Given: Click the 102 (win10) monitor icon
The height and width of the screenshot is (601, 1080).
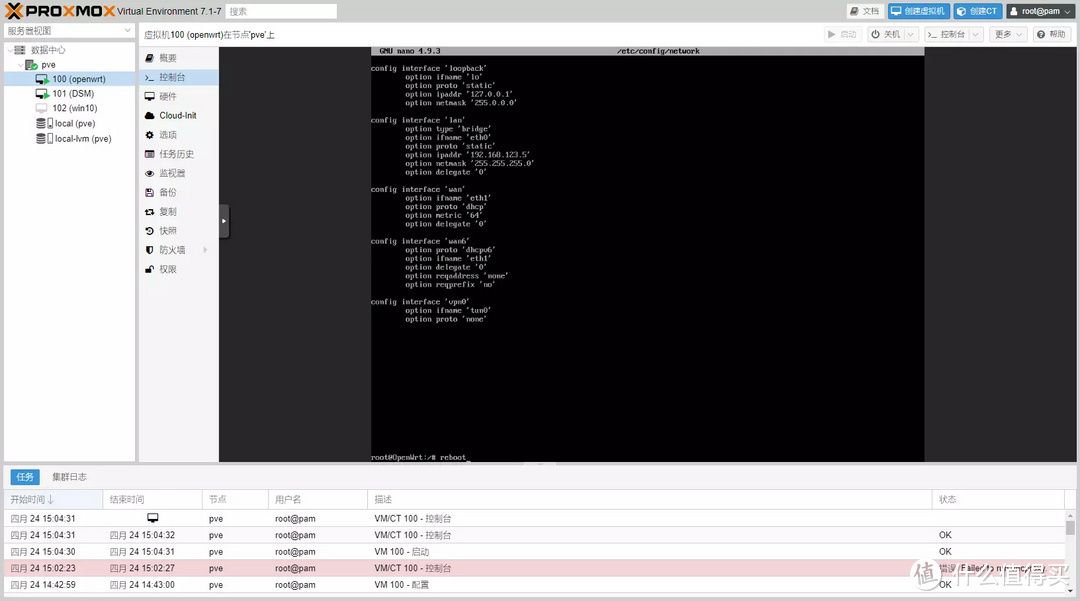Looking at the screenshot, I should click(x=41, y=108).
